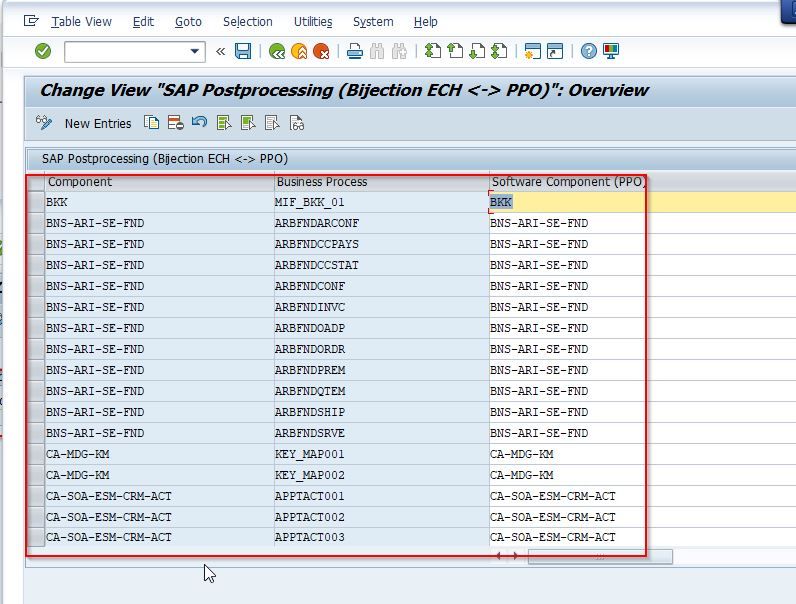Click the Select All icon
The image size is (796, 604).
224,123
